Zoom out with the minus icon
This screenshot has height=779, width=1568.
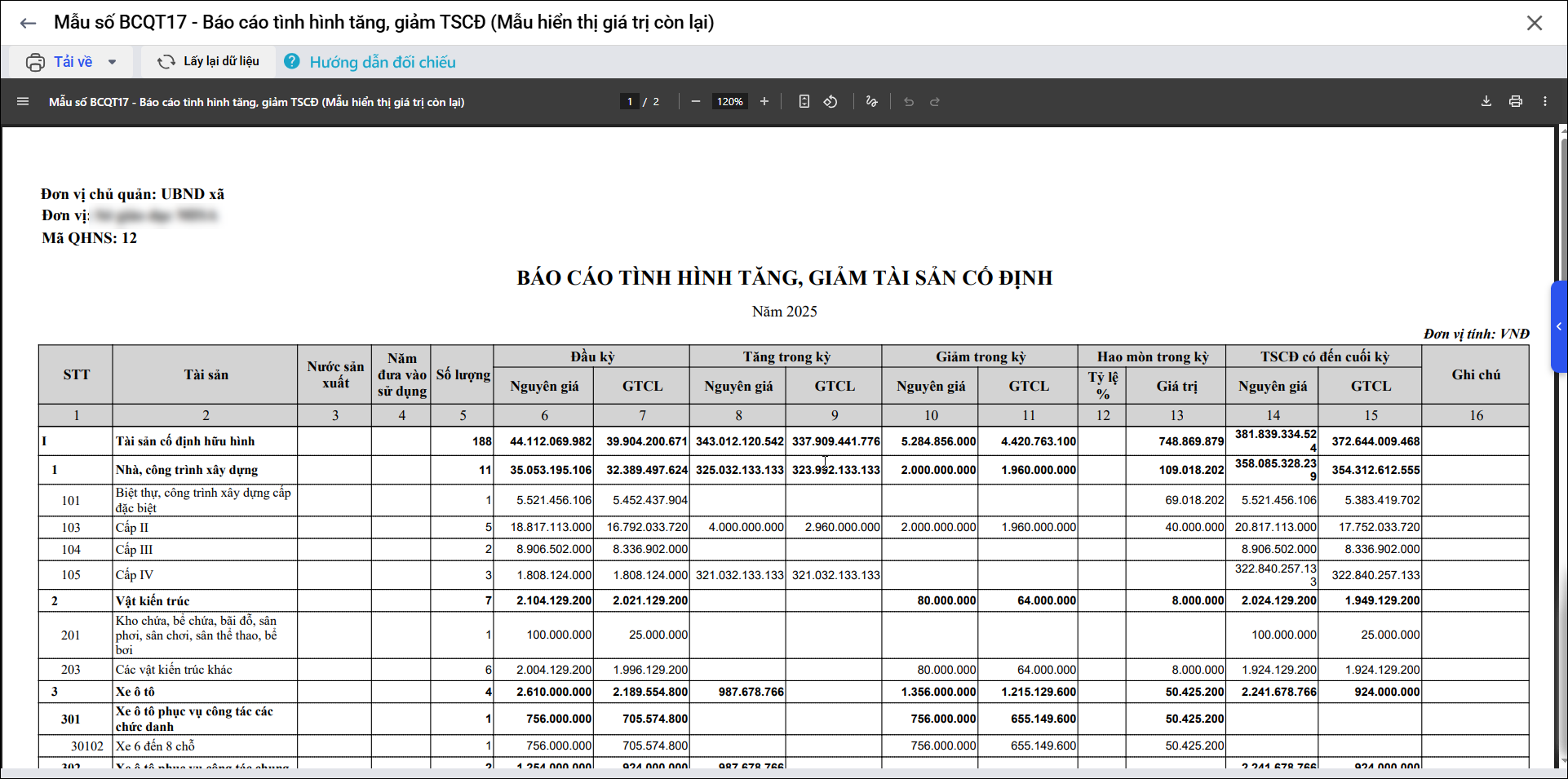click(x=695, y=102)
